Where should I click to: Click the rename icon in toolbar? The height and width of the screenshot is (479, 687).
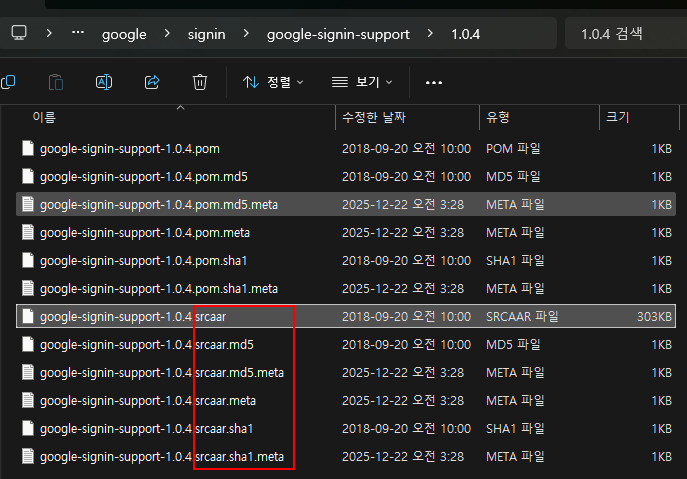pos(104,82)
